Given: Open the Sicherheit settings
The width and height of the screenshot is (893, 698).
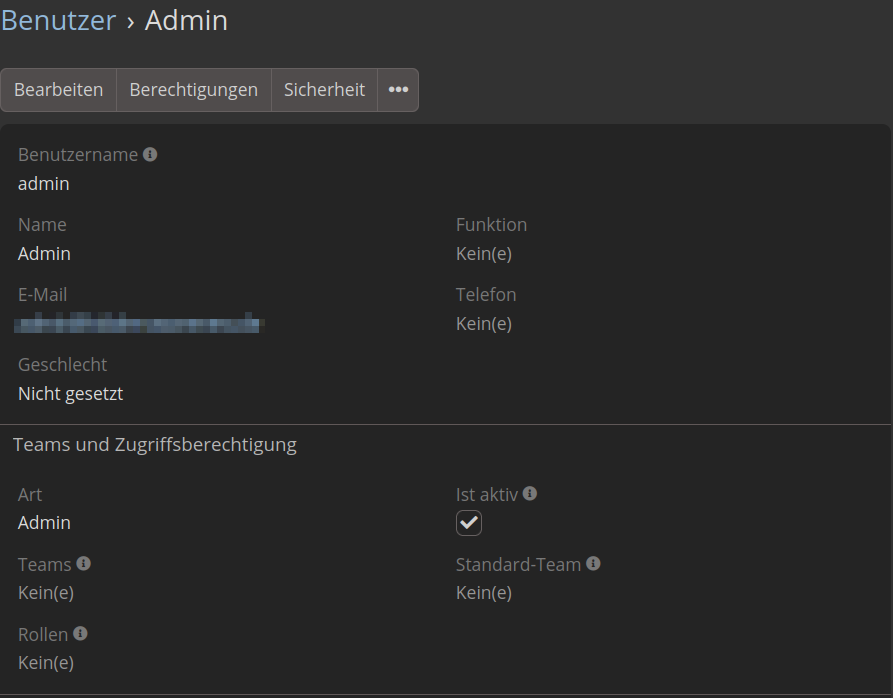Looking at the screenshot, I should [324, 90].
